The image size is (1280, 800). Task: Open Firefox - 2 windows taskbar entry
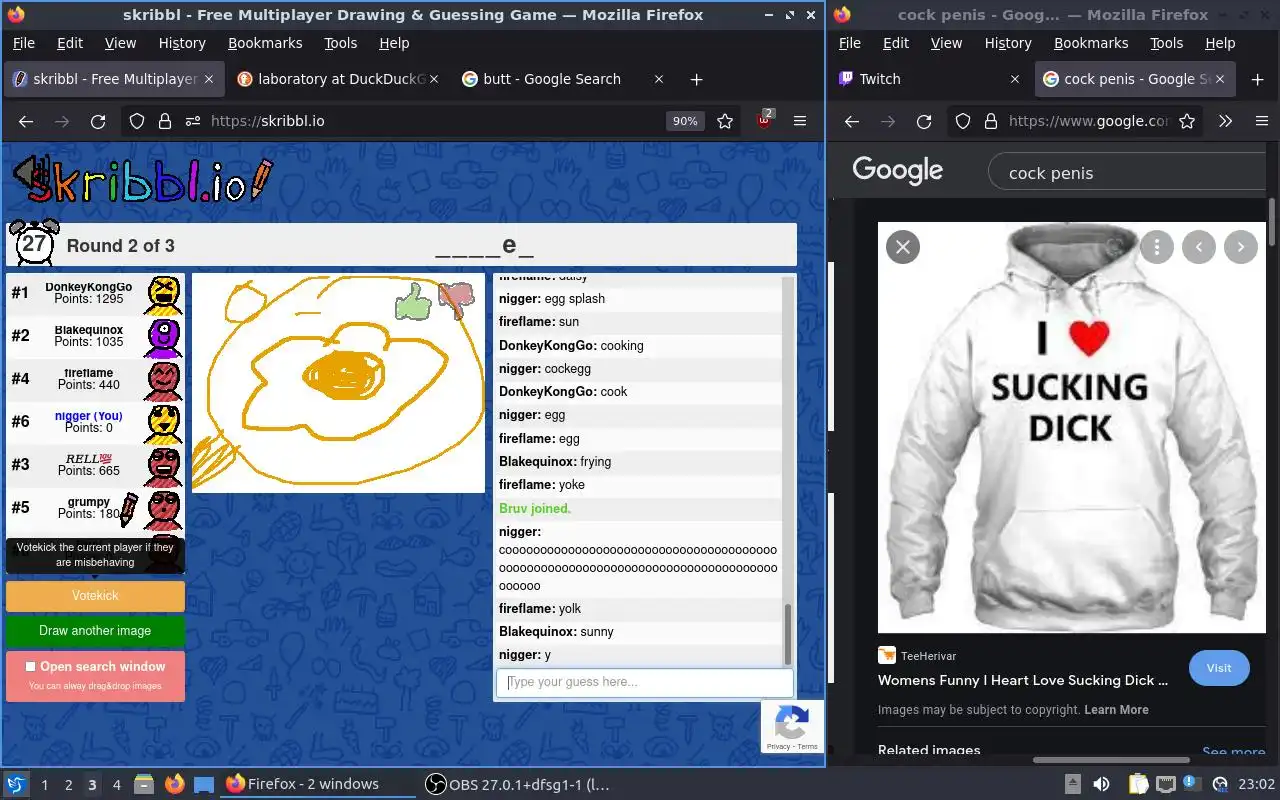(319, 784)
